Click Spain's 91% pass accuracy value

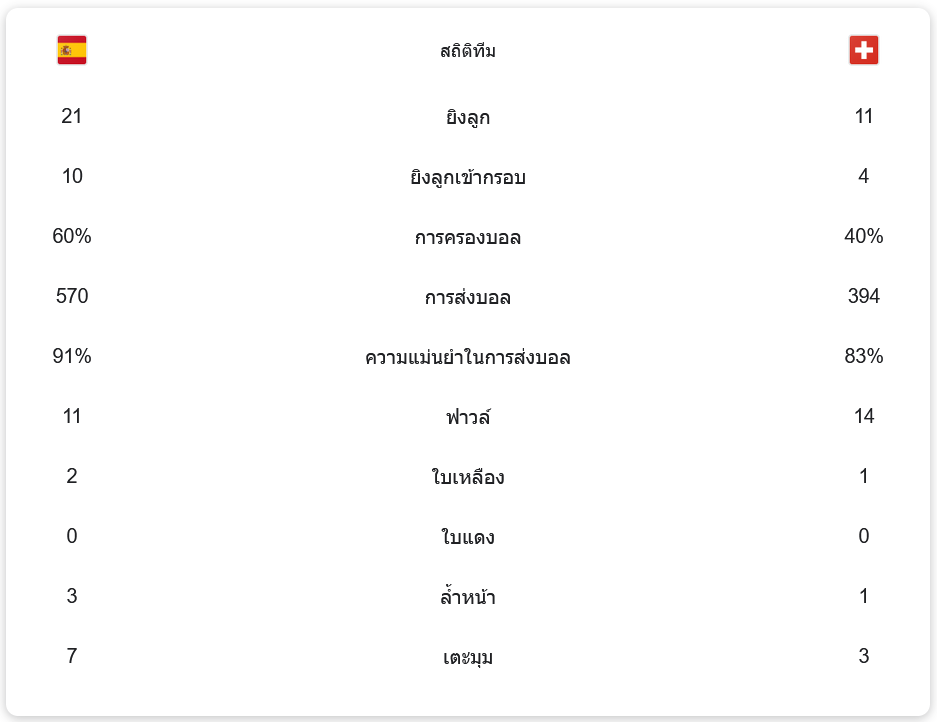coord(72,357)
